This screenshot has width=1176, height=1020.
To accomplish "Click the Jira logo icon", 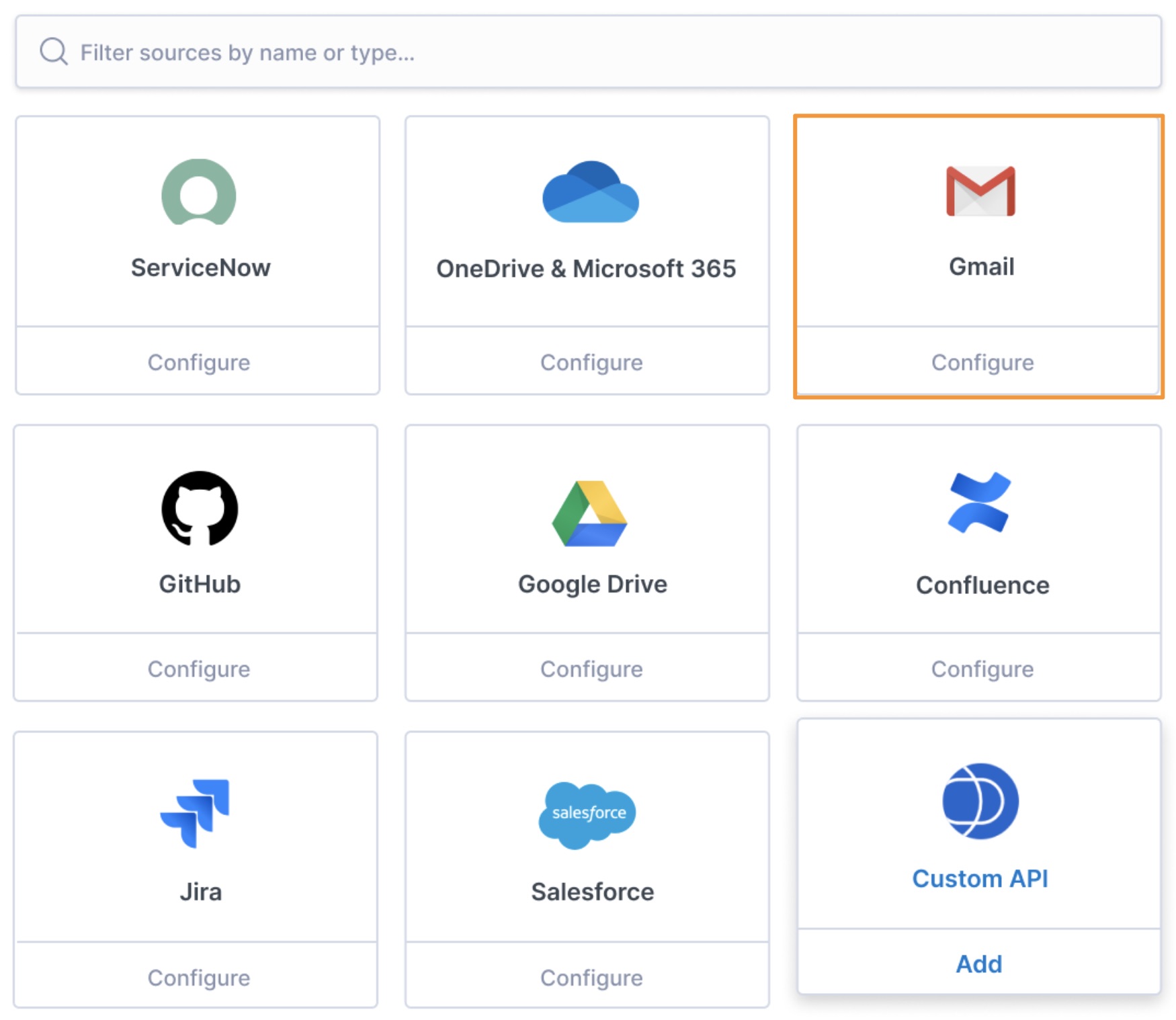I will (195, 813).
